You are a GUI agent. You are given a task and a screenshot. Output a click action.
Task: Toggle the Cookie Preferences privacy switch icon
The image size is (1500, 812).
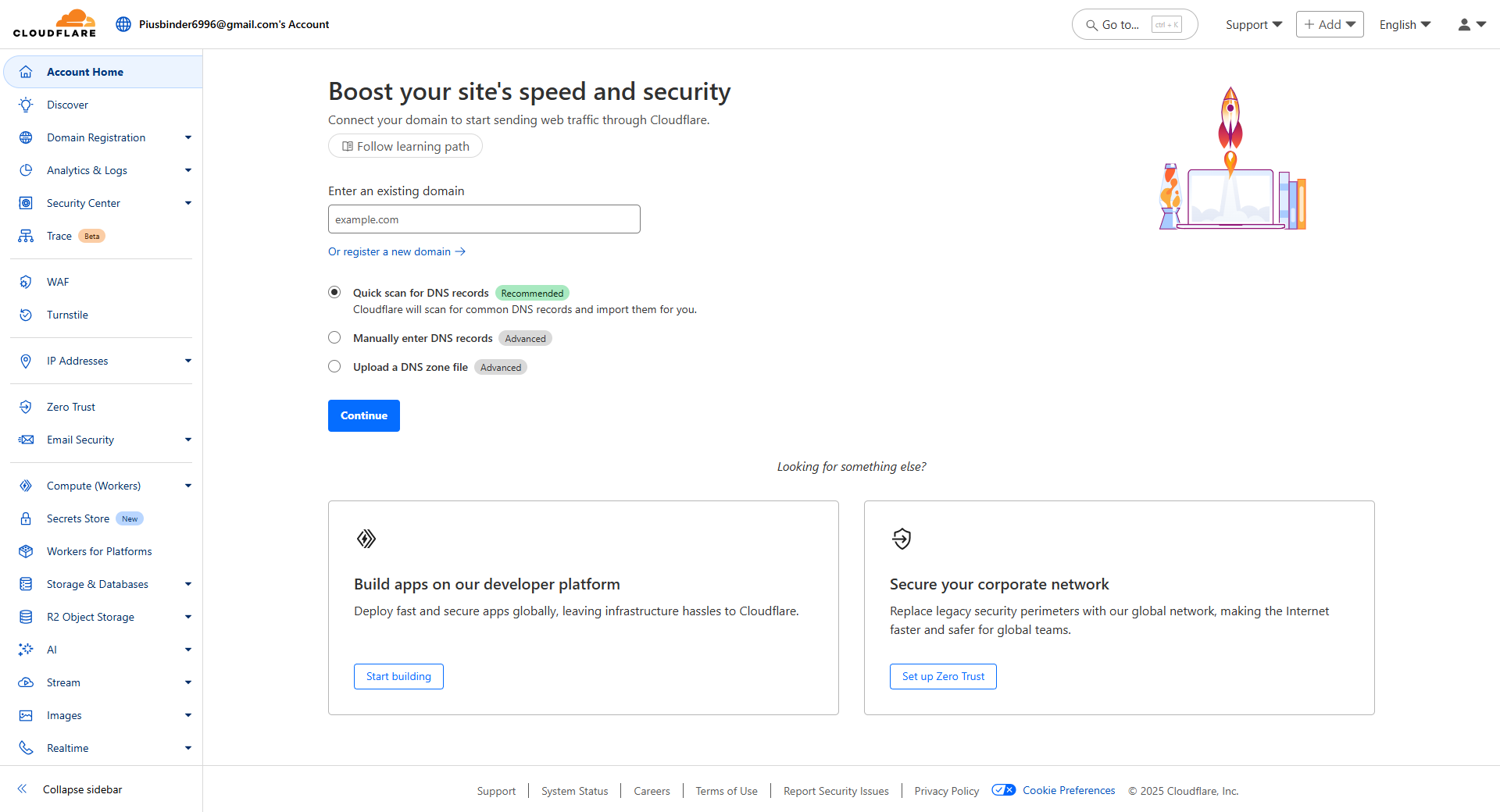coord(1003,790)
